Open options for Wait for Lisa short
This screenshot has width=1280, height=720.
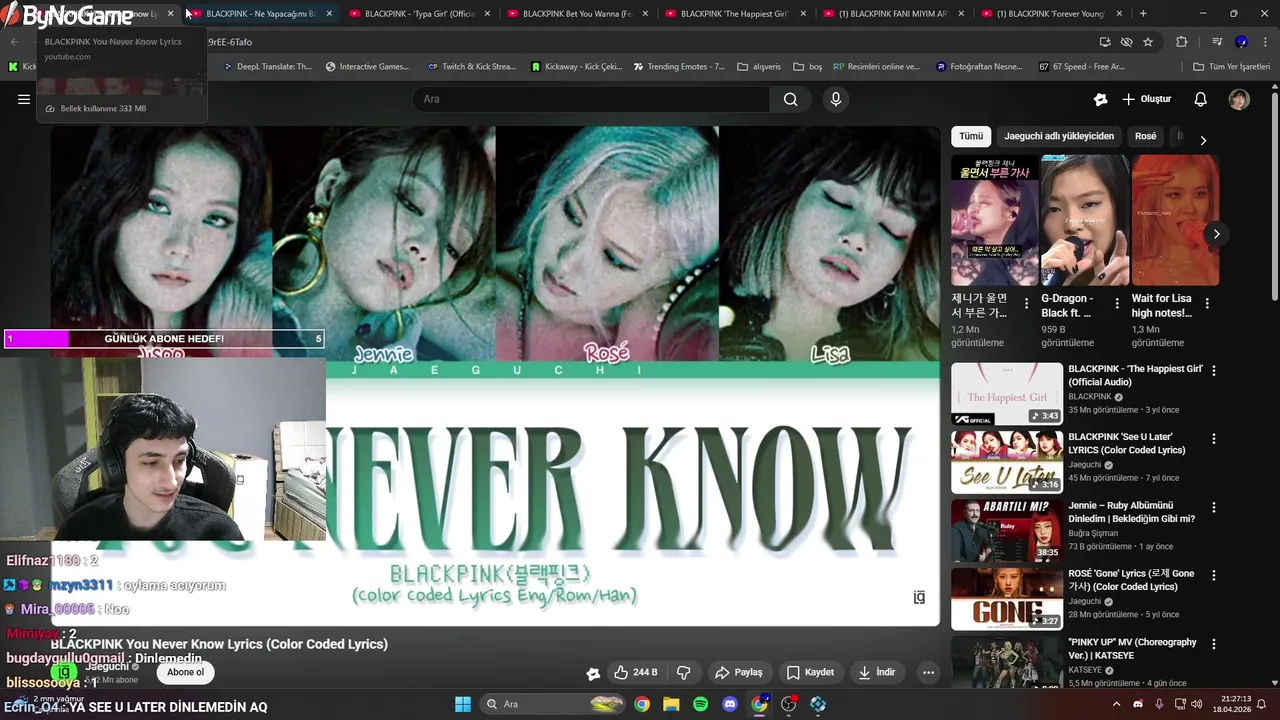tap(1207, 303)
